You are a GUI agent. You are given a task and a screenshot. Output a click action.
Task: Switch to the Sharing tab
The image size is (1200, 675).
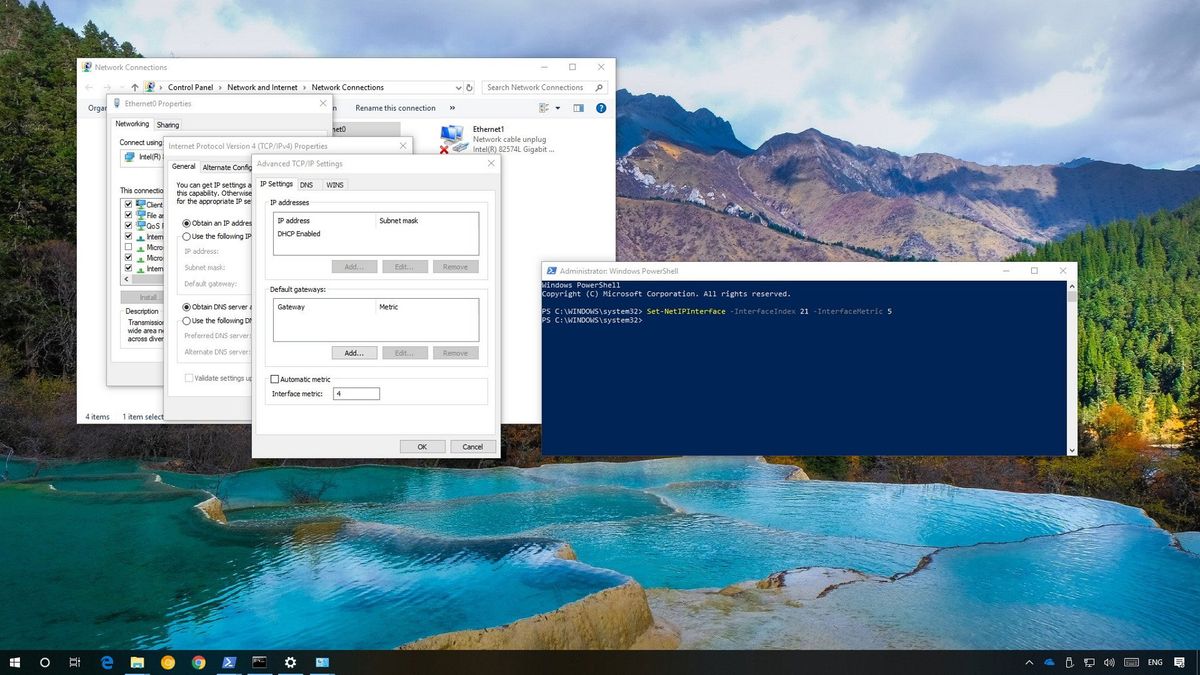tap(167, 124)
